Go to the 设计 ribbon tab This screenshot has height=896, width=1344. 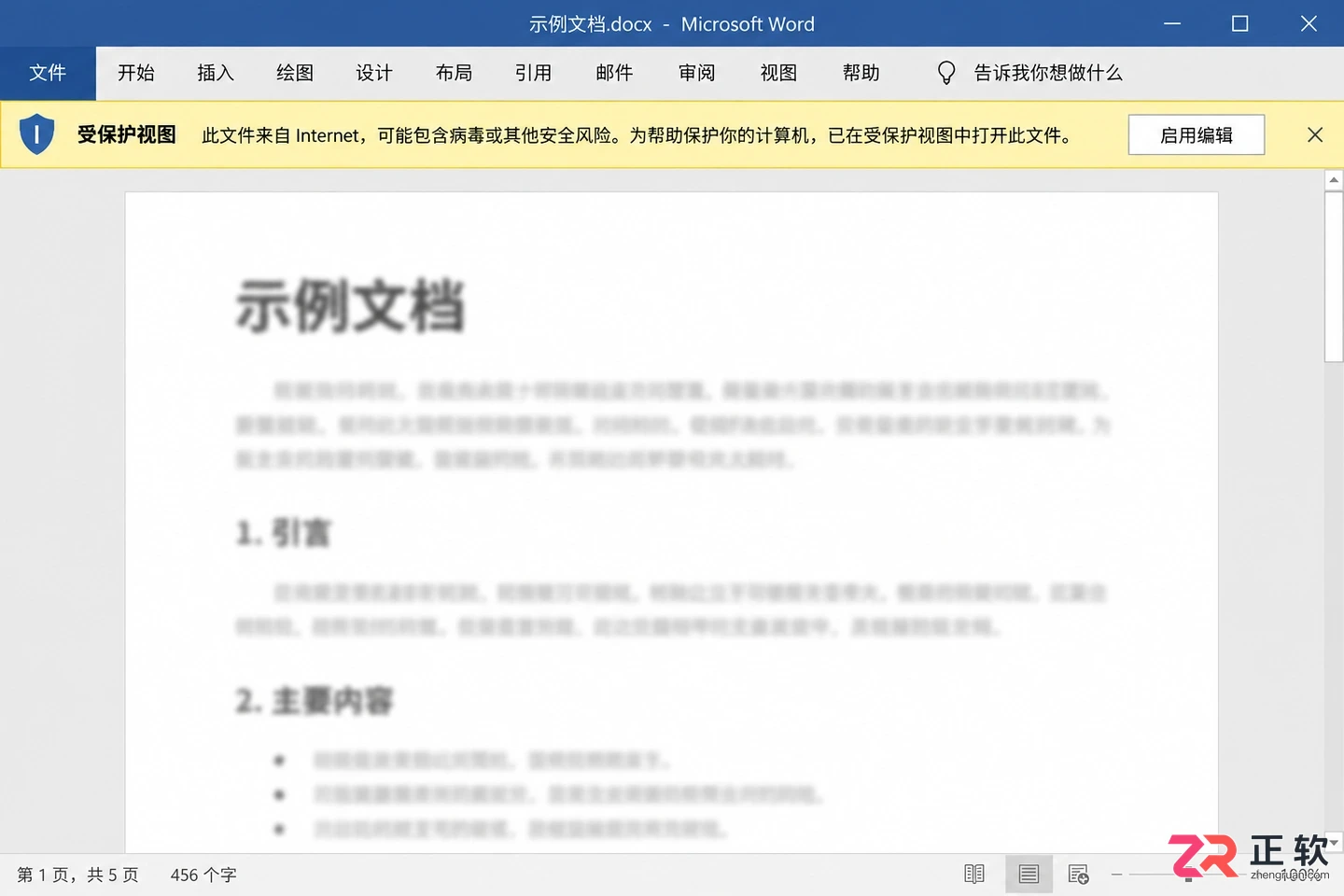click(374, 73)
